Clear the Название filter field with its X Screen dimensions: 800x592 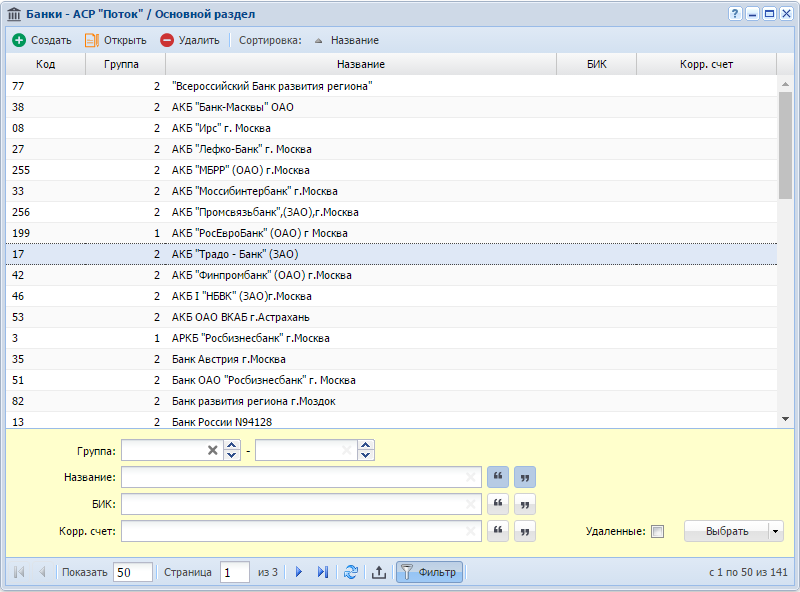(470, 477)
